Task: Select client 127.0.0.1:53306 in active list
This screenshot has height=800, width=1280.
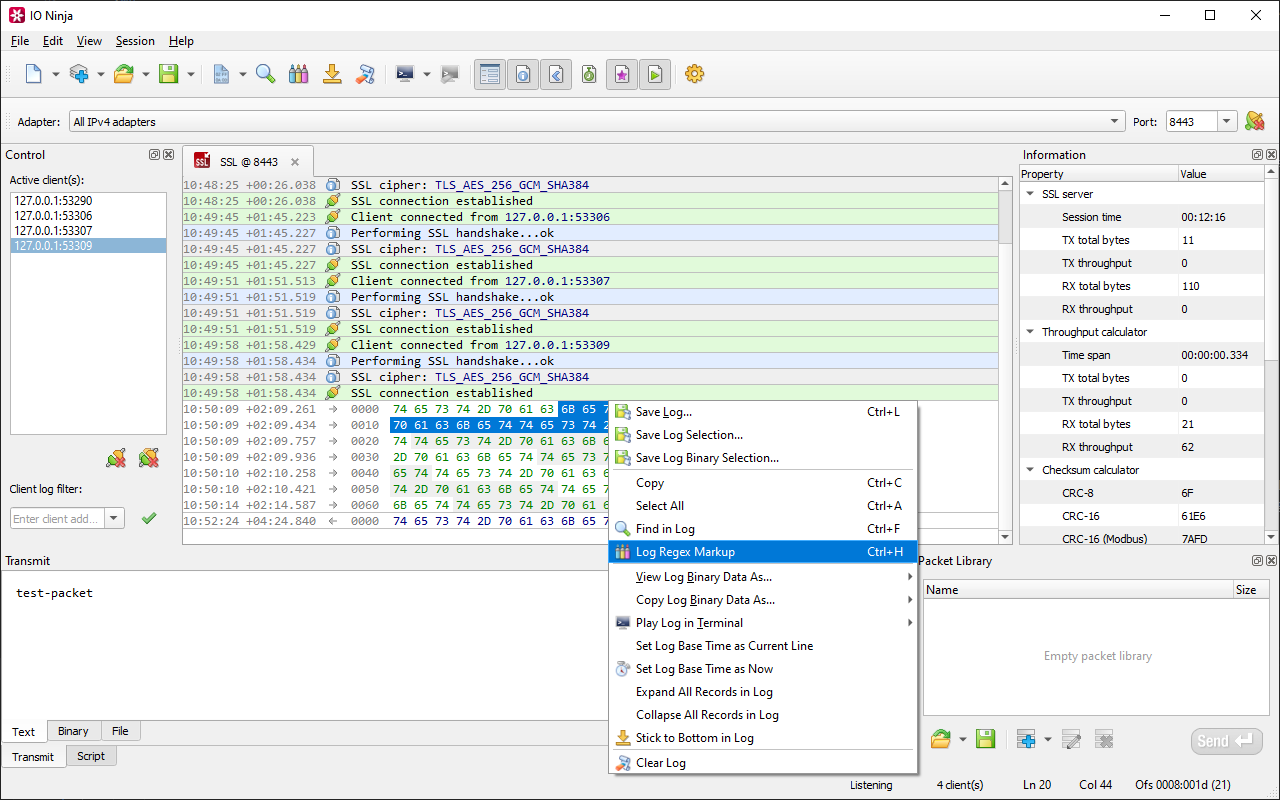Action: [88, 215]
